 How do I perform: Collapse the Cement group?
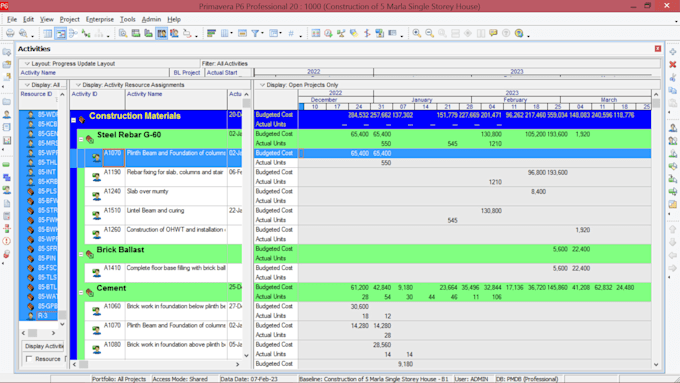pyautogui.click(x=81, y=292)
